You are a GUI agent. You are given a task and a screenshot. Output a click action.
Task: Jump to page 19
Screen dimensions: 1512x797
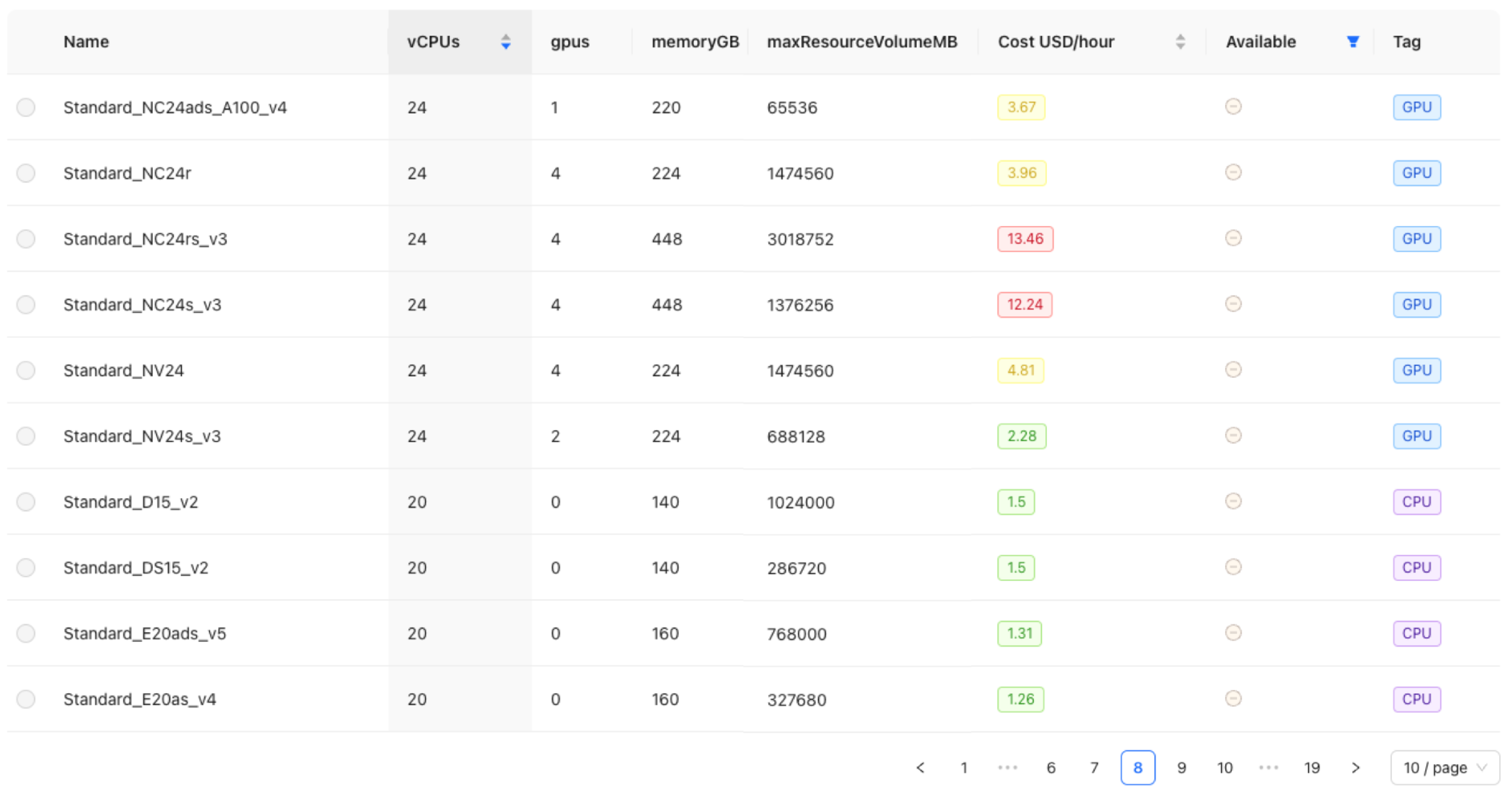pos(1312,768)
